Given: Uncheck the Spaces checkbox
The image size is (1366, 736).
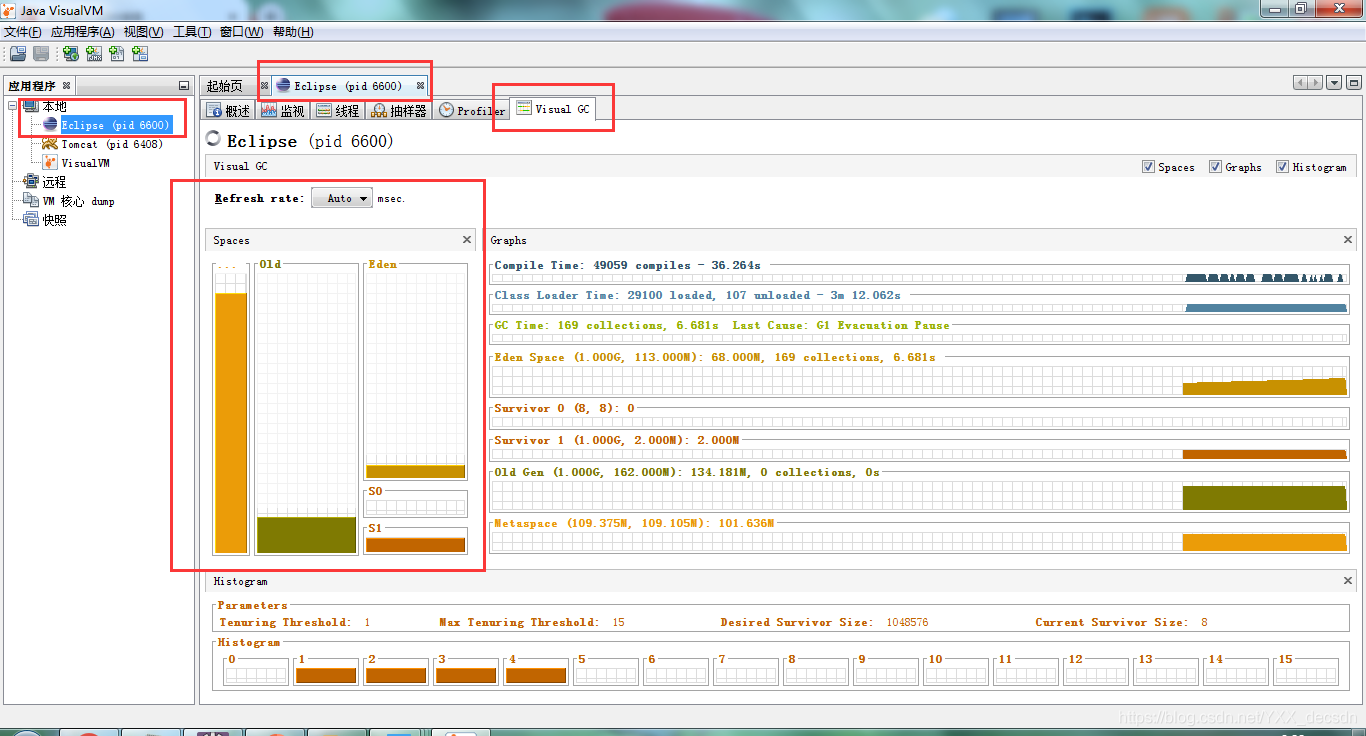Looking at the screenshot, I should click(1148, 167).
